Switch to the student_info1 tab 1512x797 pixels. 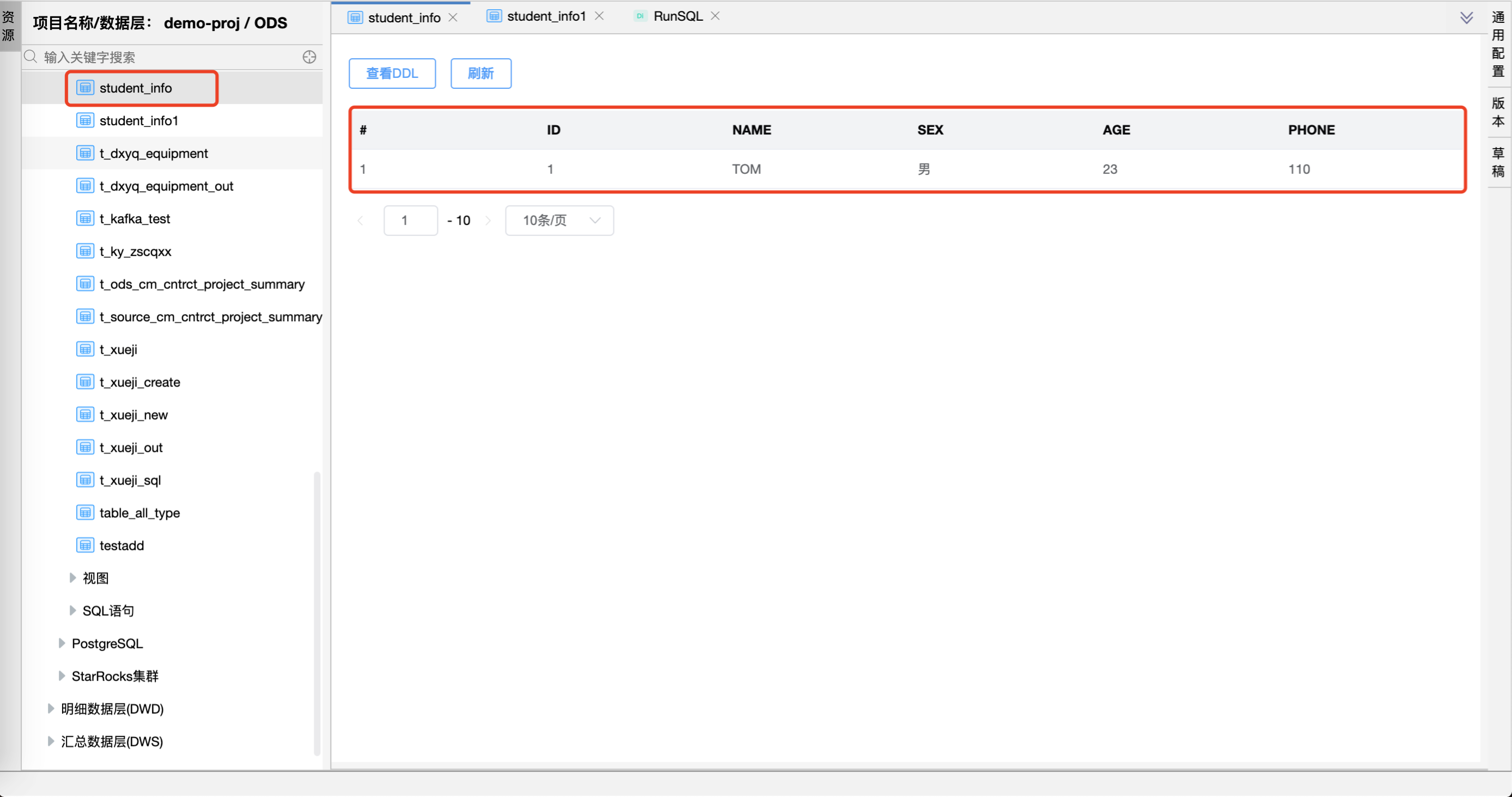pyautogui.click(x=545, y=16)
